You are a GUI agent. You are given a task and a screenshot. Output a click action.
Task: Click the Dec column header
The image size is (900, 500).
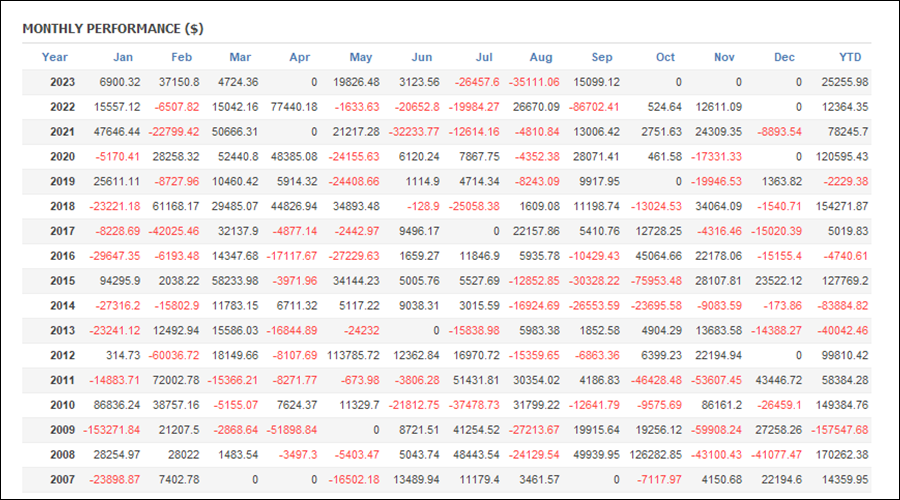[784, 57]
